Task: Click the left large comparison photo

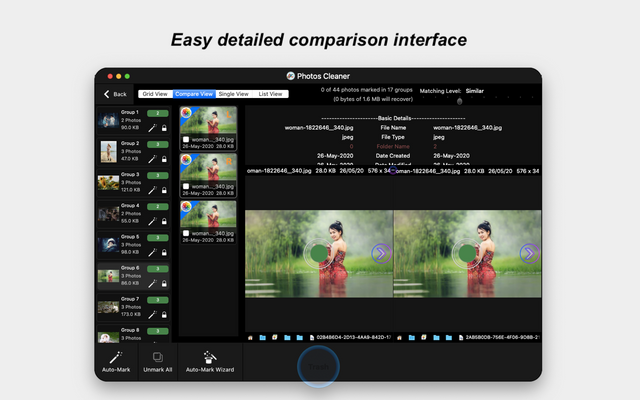Action: (x=319, y=253)
